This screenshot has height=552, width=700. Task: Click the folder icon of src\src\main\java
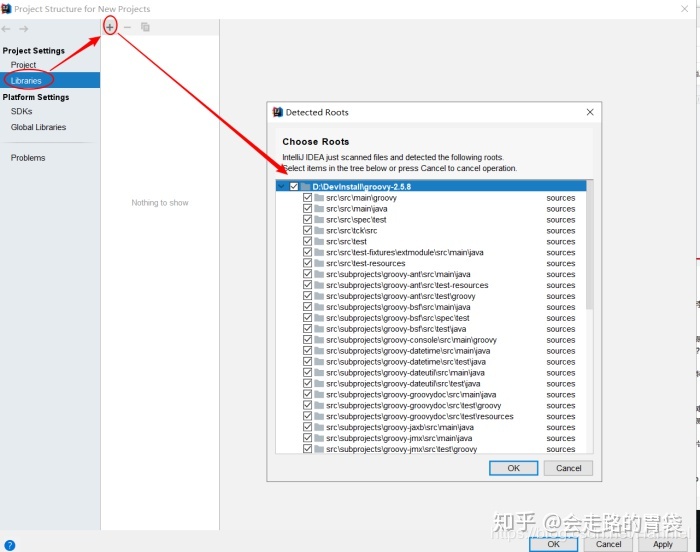coord(319,209)
